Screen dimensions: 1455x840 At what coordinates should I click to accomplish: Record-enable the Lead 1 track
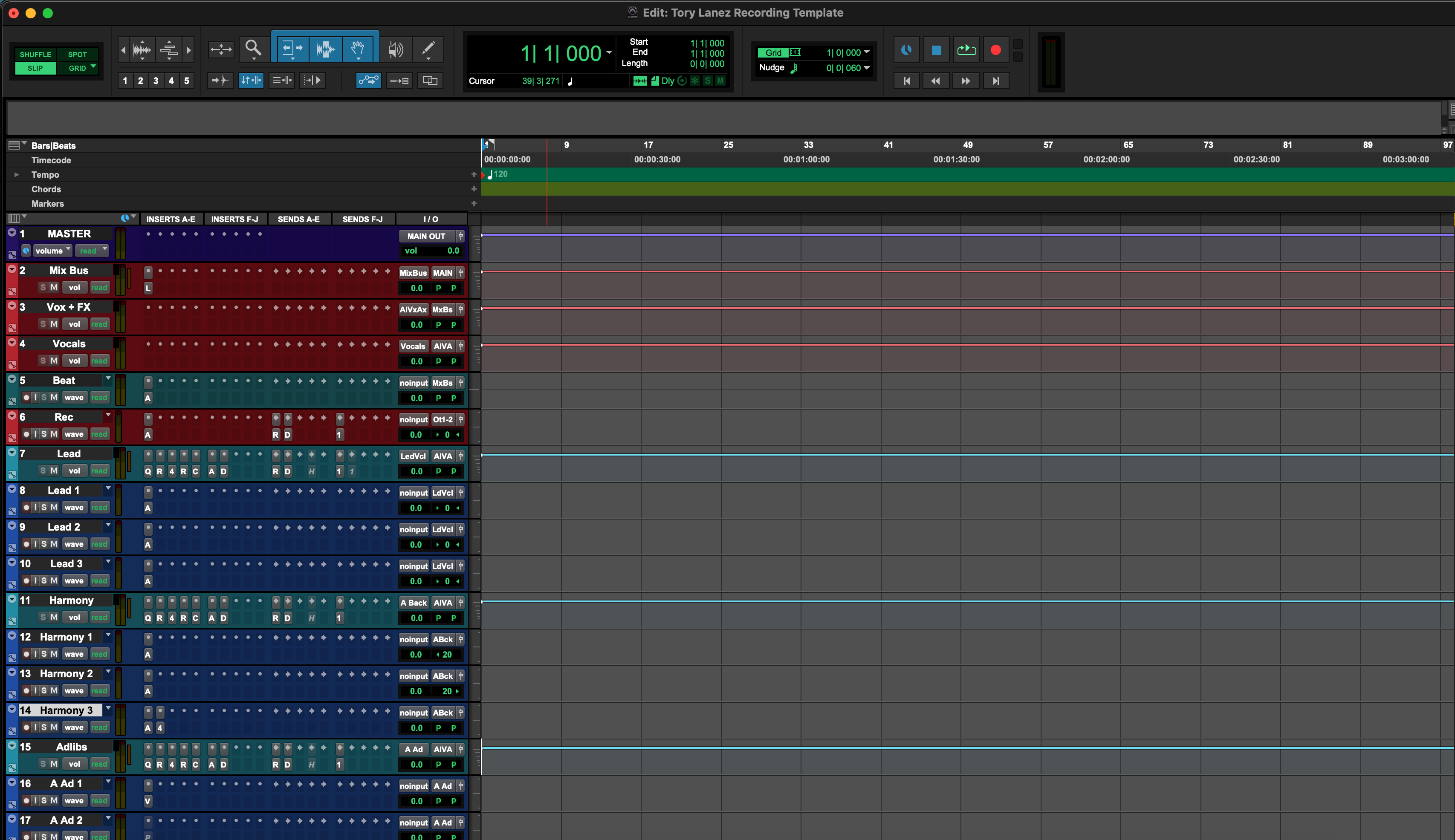(26, 507)
